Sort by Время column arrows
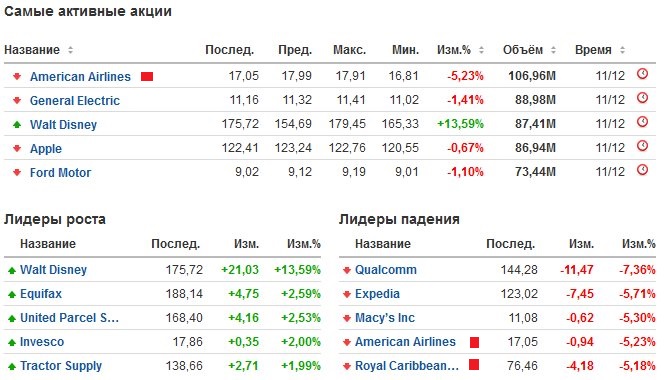Screen dimensions: 665x380 pyautogui.click(x=622, y=50)
